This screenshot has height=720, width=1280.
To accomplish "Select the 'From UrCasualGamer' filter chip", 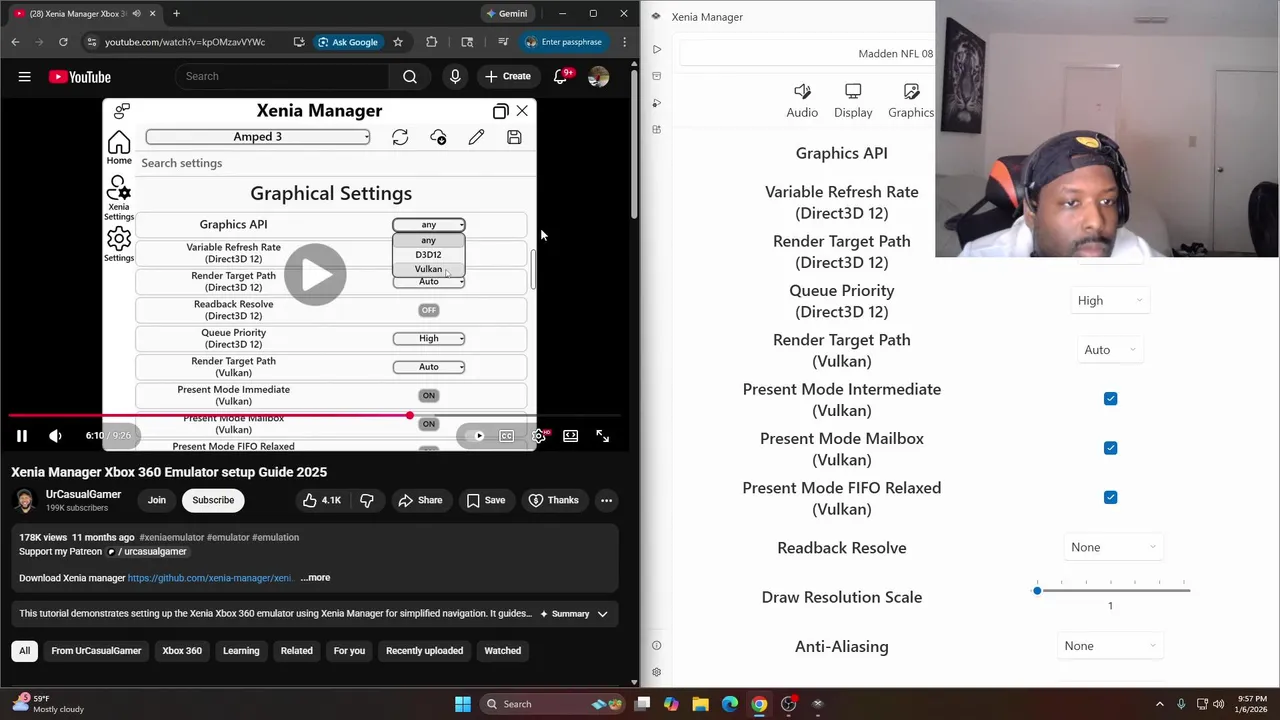I will (x=96, y=651).
